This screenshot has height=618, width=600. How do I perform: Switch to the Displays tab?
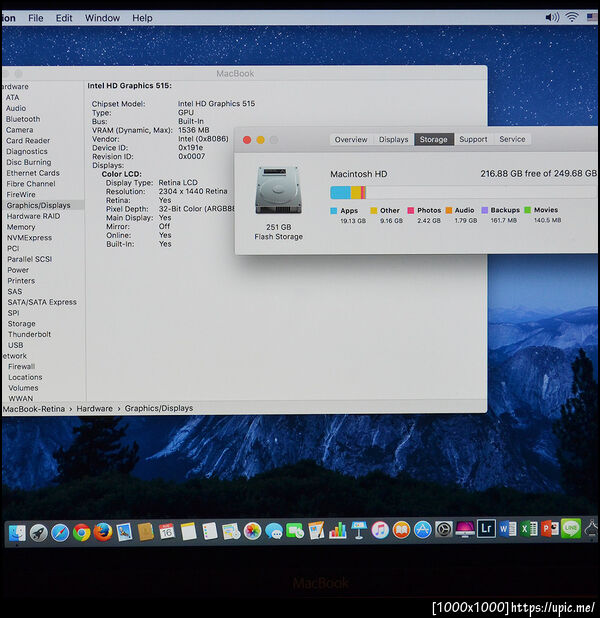393,140
